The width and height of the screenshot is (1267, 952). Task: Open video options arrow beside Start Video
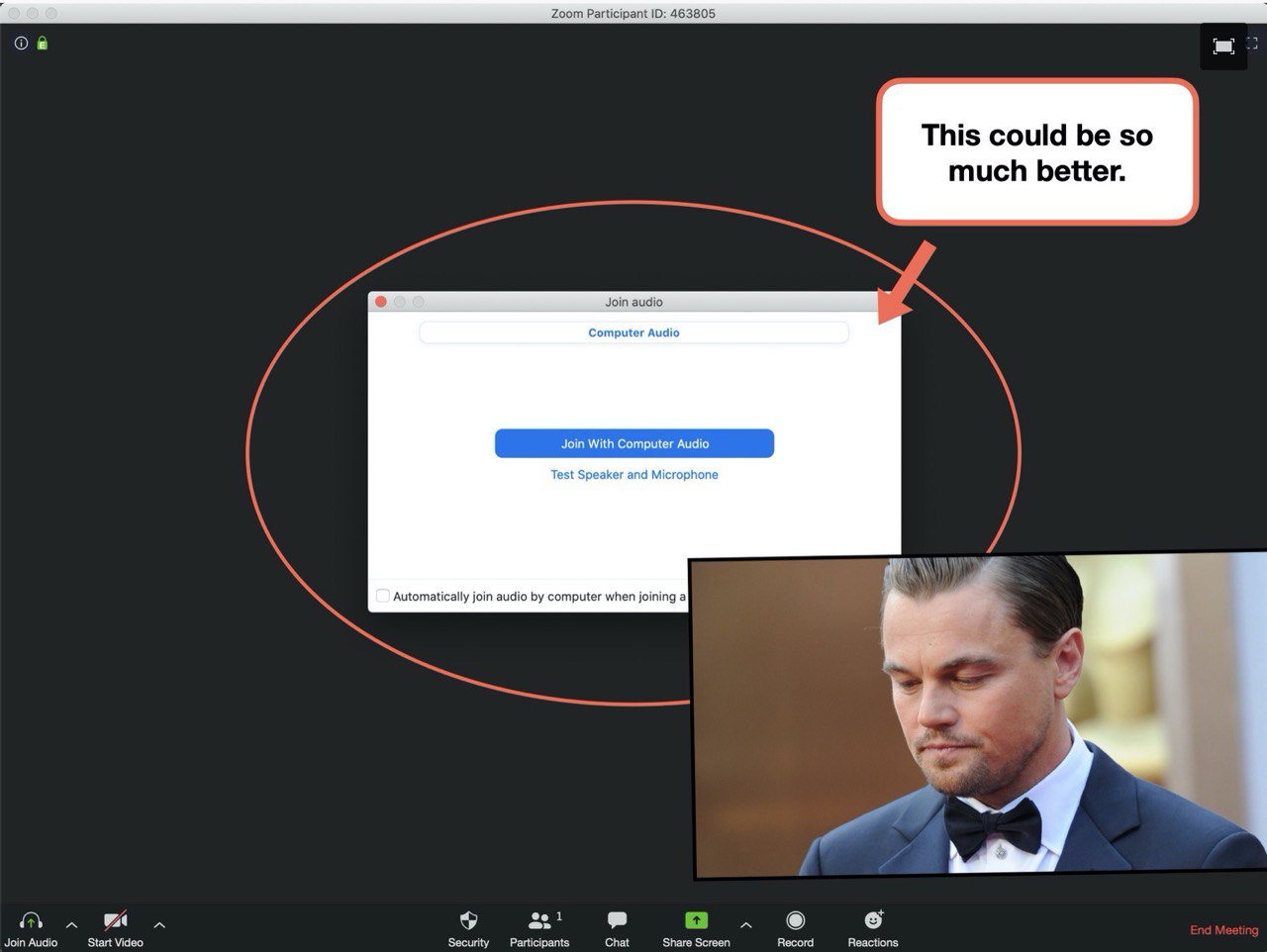[x=159, y=925]
